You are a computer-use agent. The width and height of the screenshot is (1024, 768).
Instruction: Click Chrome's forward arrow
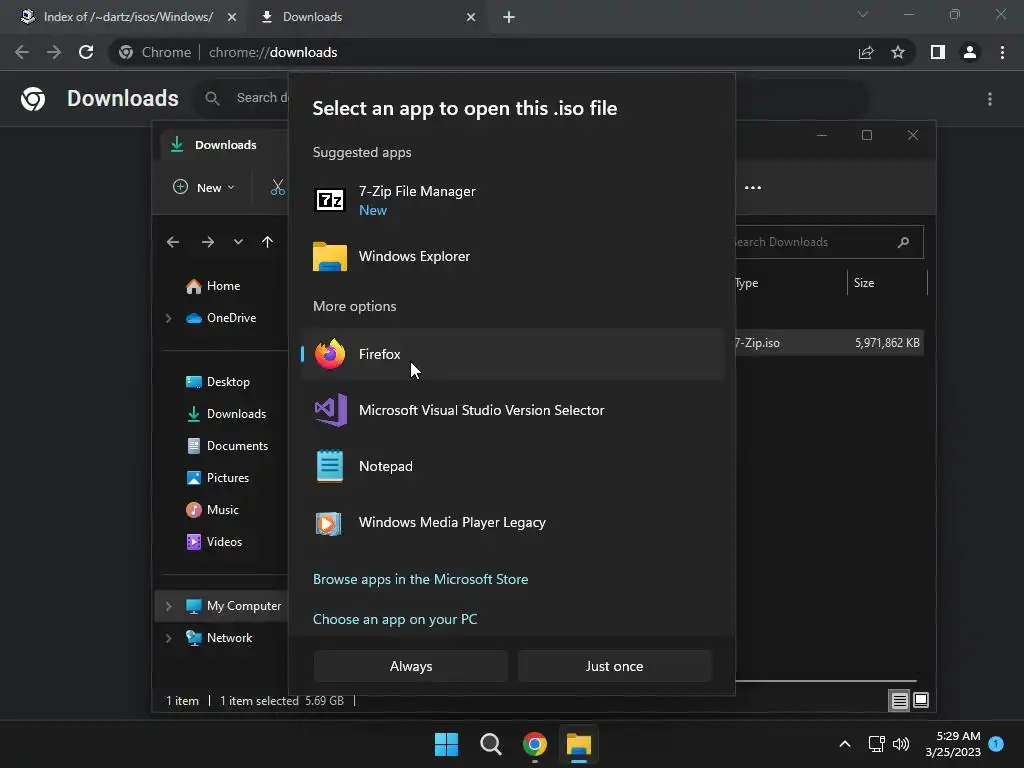[x=54, y=52]
